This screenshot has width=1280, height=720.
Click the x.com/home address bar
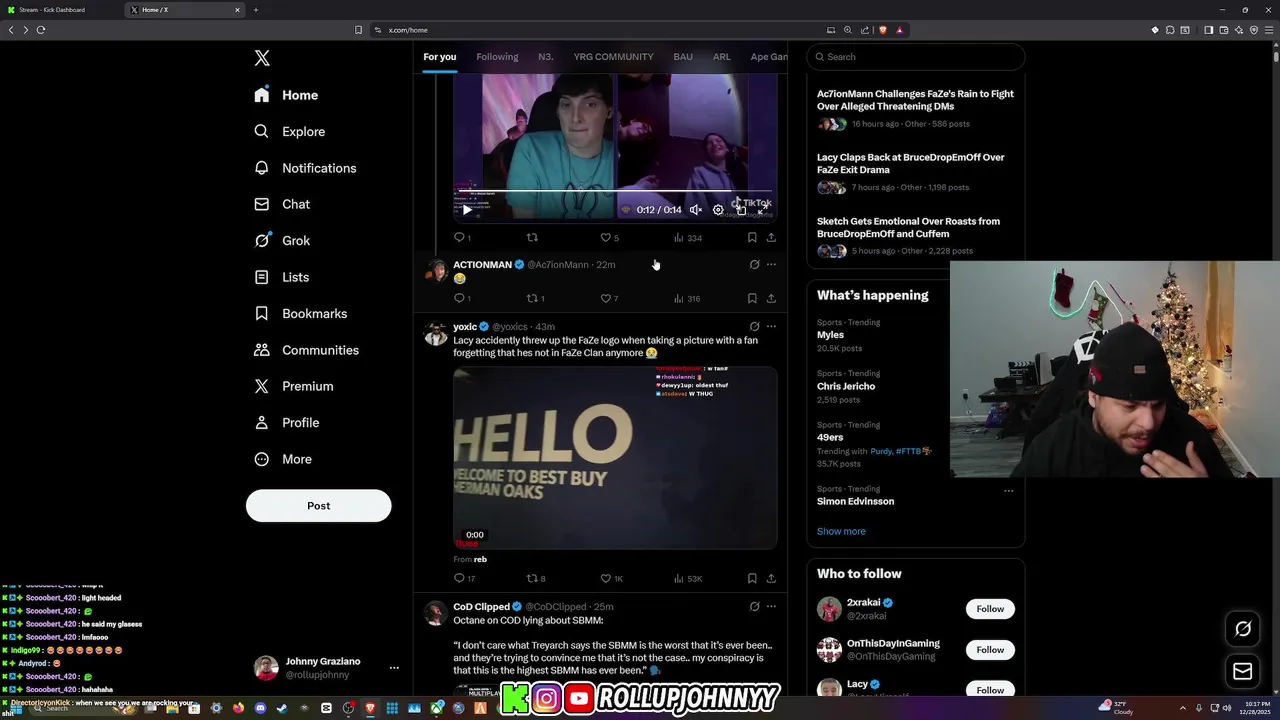(408, 30)
